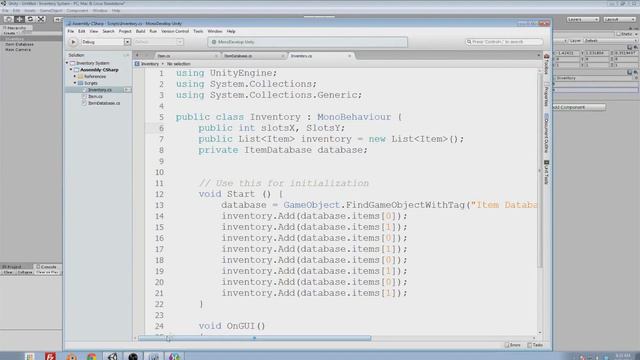Close the Item.cs editor tab
This screenshot has height=360, width=640.
coord(216,56)
